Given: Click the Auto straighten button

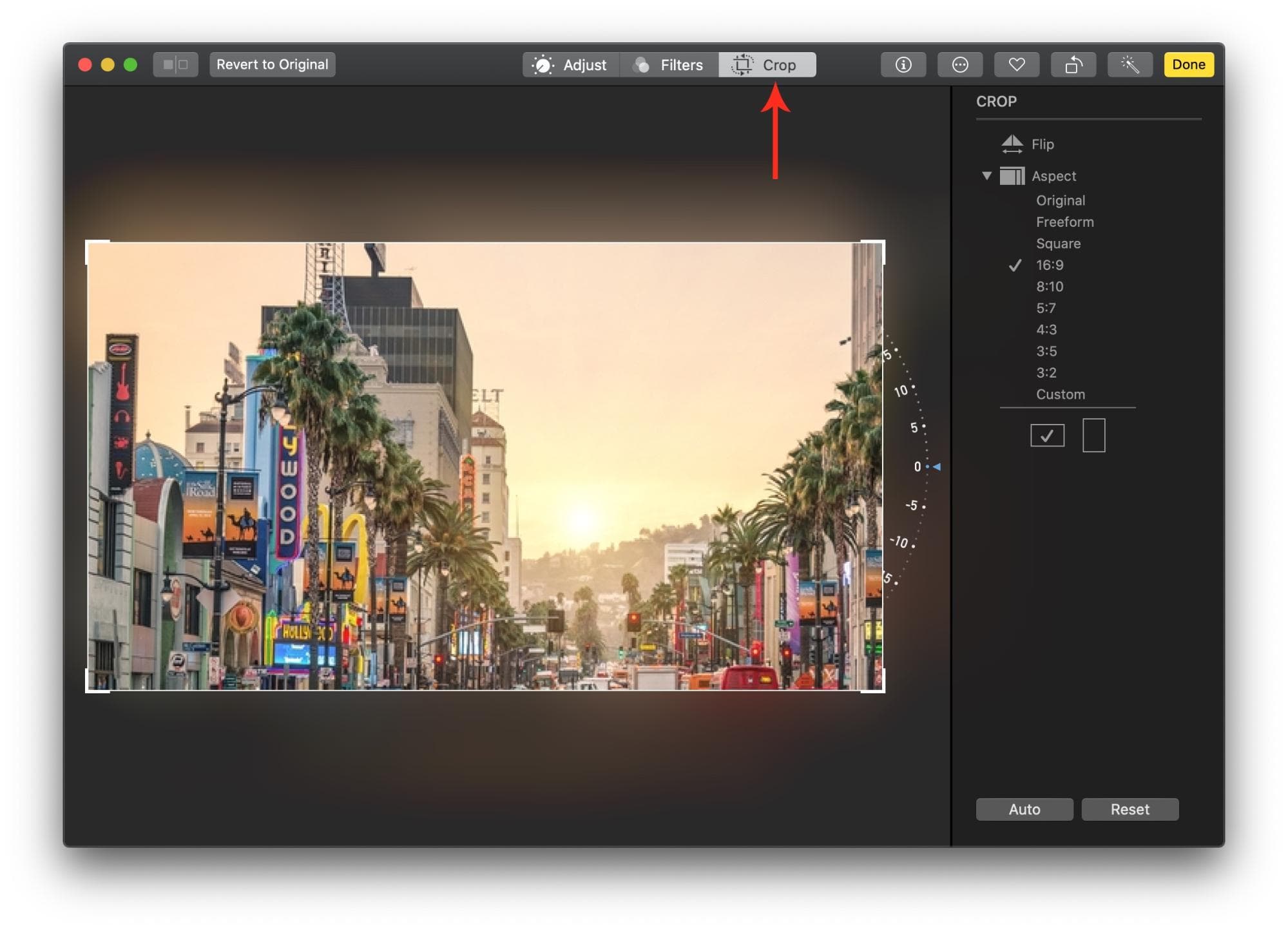Looking at the screenshot, I should point(1024,808).
